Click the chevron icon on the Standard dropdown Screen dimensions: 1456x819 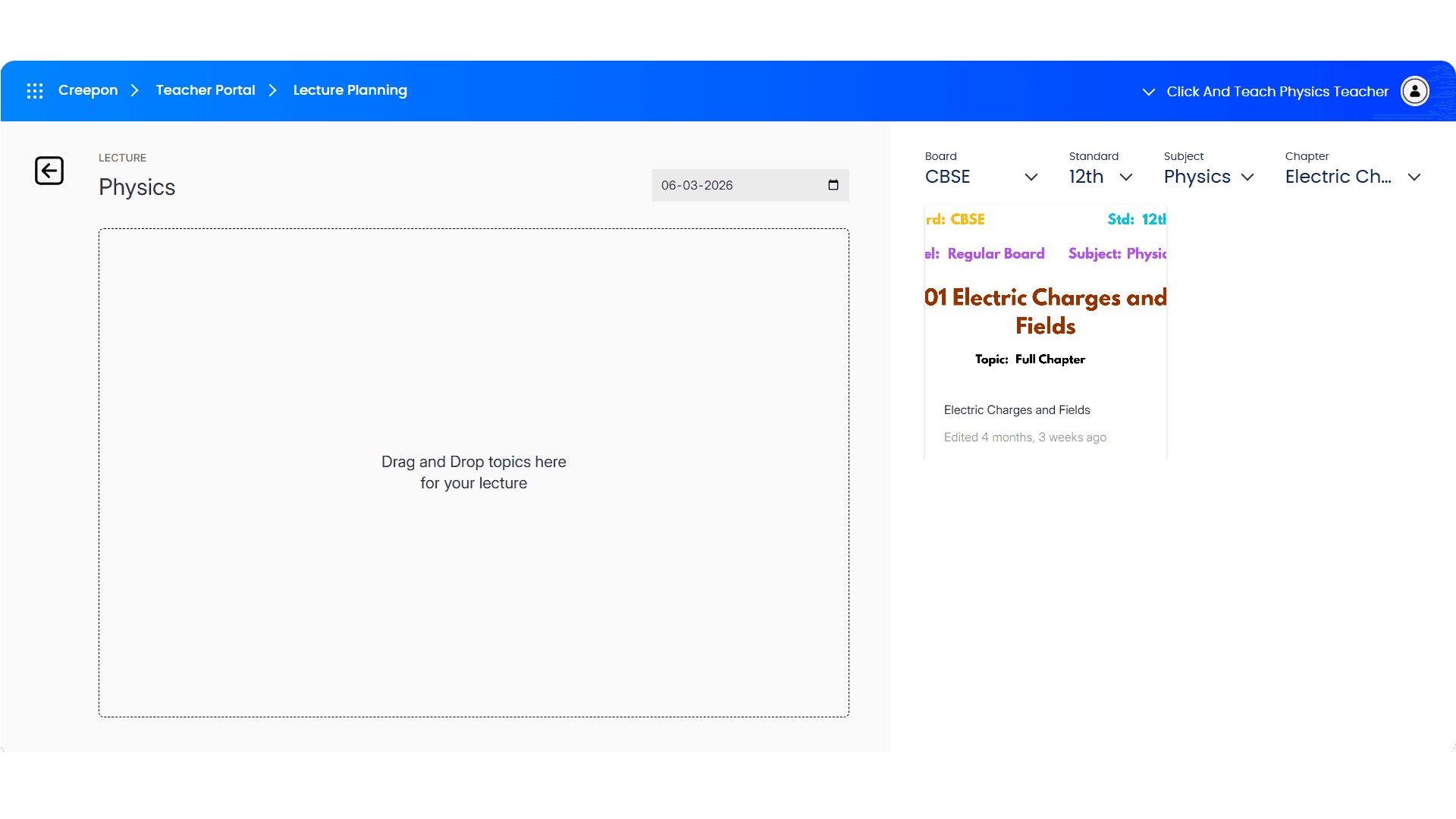[x=1127, y=177]
